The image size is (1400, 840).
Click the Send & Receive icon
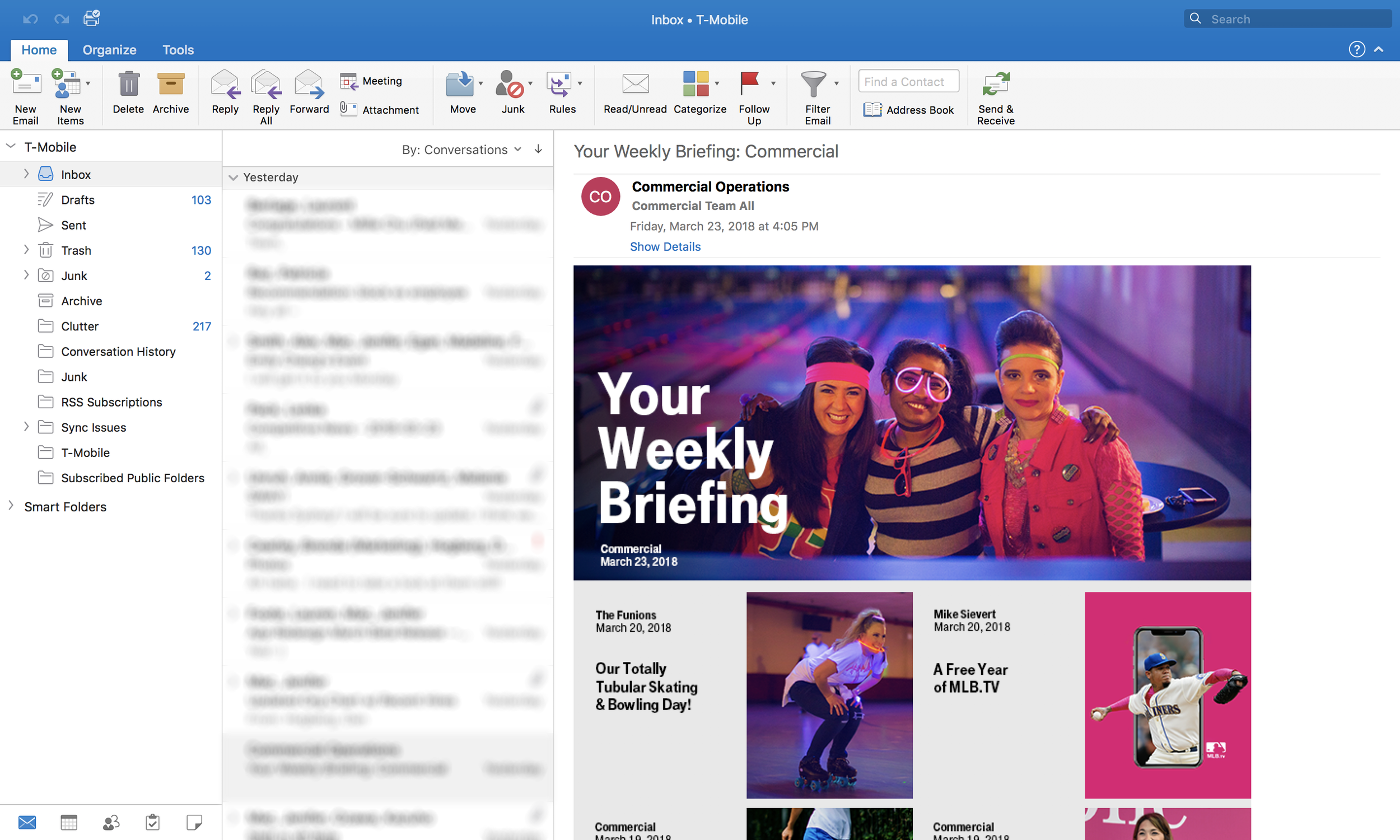(x=995, y=86)
